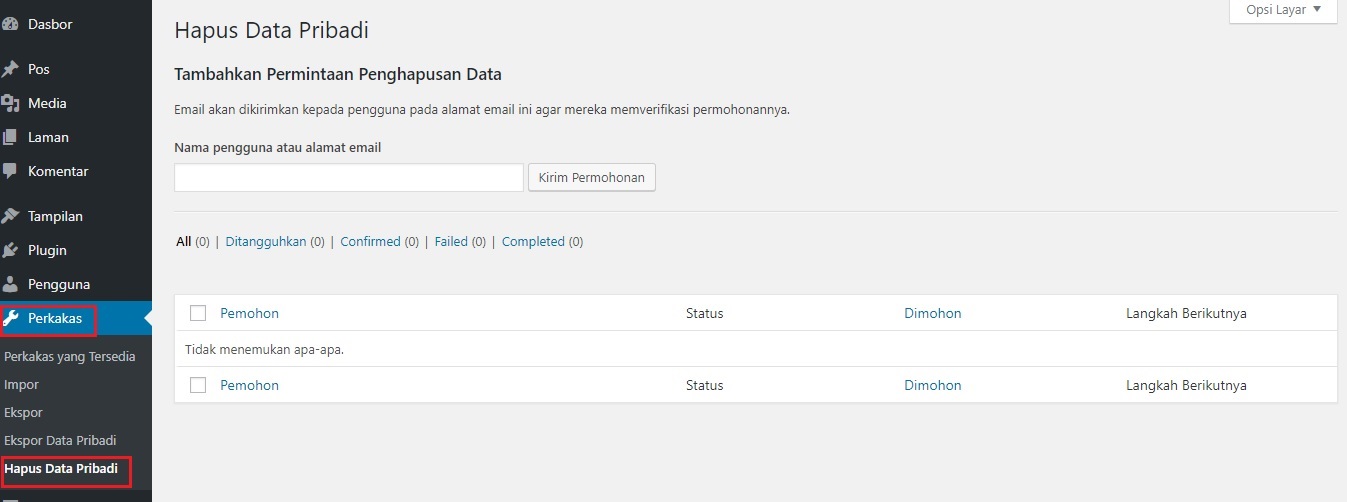Open the Impor submenu item
The width and height of the screenshot is (1347, 502).
(x=22, y=384)
